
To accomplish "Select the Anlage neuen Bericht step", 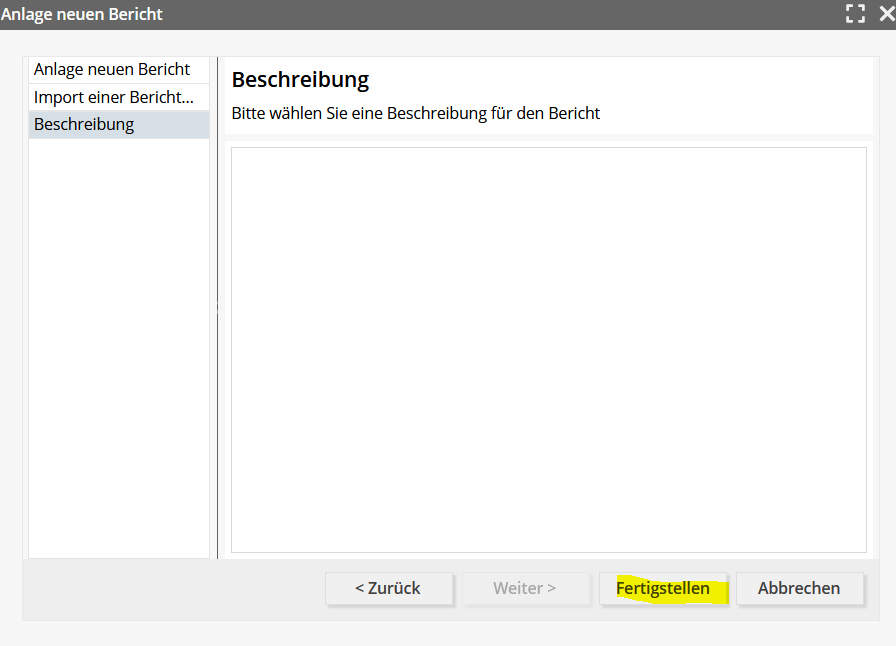I will (x=112, y=70).
